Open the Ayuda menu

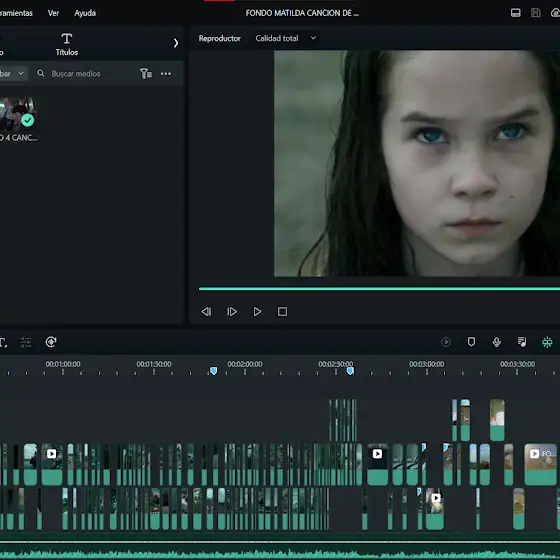pyautogui.click(x=85, y=13)
